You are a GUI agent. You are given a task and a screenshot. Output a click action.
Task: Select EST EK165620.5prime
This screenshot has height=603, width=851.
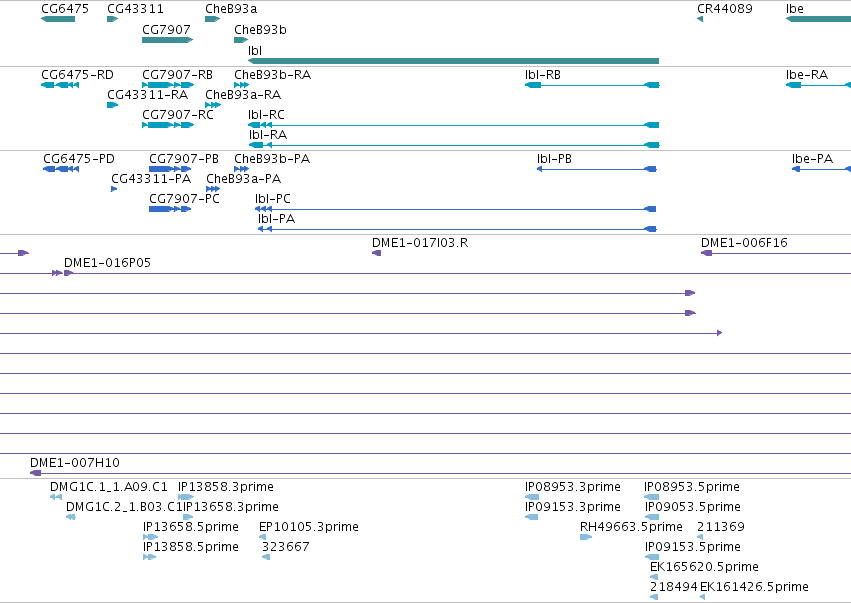(x=654, y=577)
